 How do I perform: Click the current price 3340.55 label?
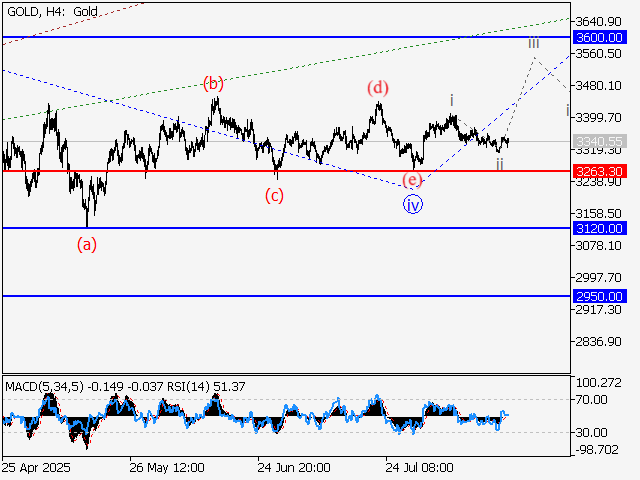pyautogui.click(x=600, y=141)
